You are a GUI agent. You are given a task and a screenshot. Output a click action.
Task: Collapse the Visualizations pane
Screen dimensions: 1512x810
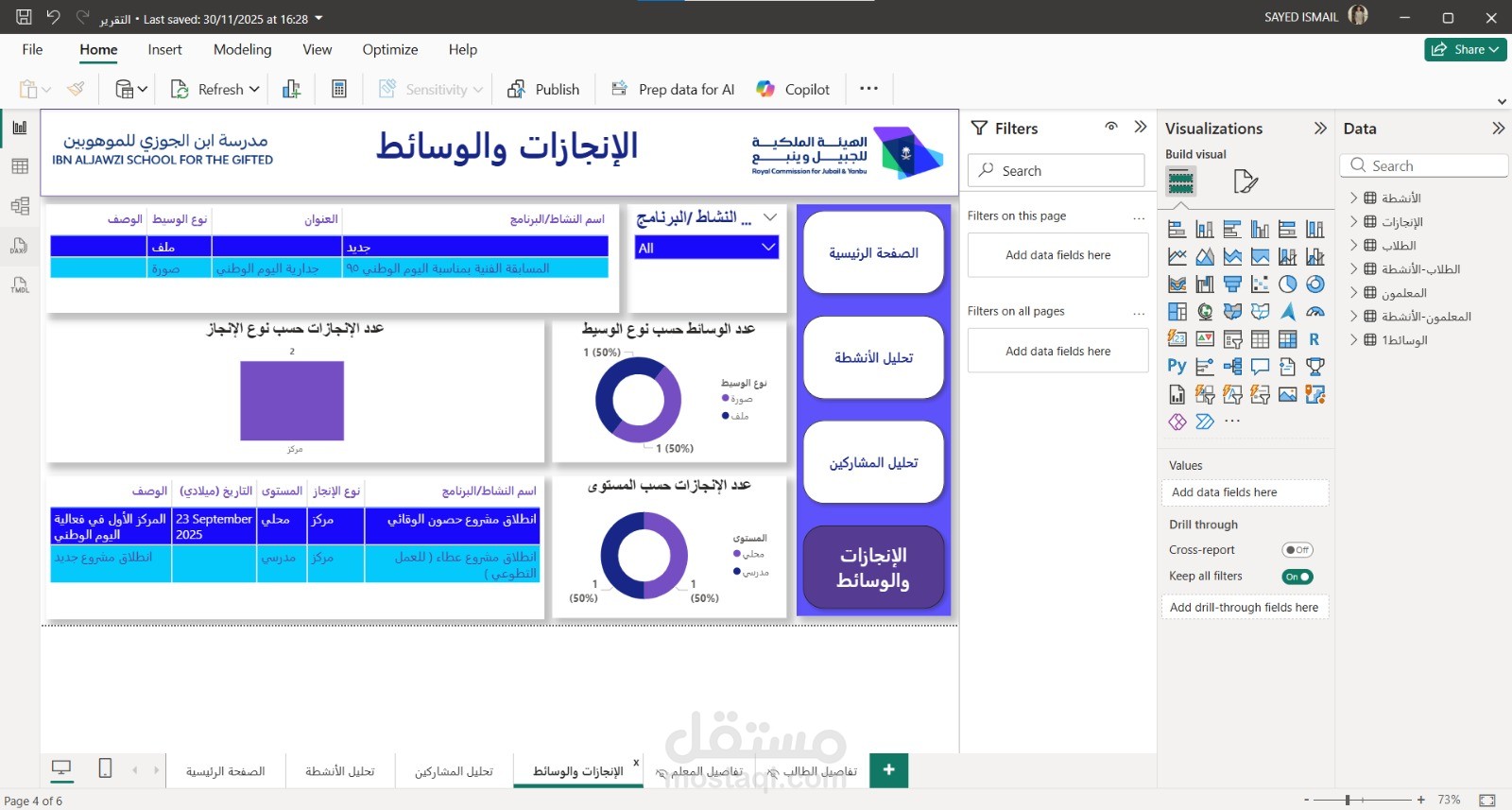click(1320, 128)
